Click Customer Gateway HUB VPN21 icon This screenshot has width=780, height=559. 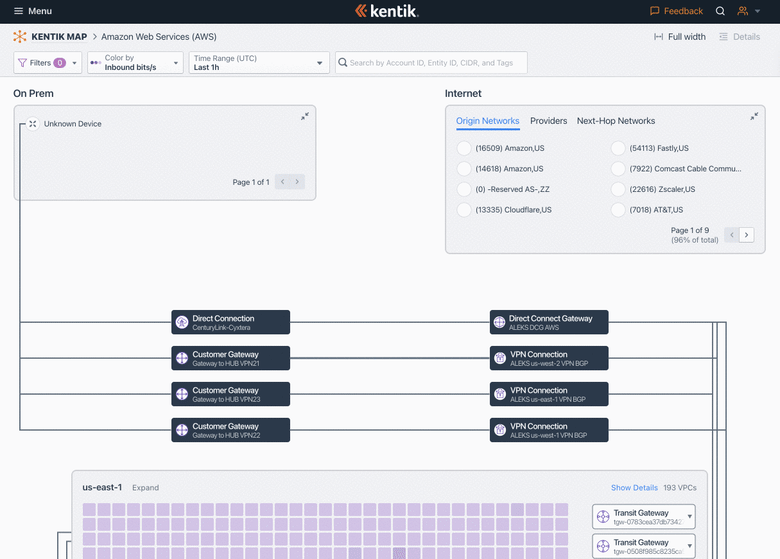coord(182,358)
